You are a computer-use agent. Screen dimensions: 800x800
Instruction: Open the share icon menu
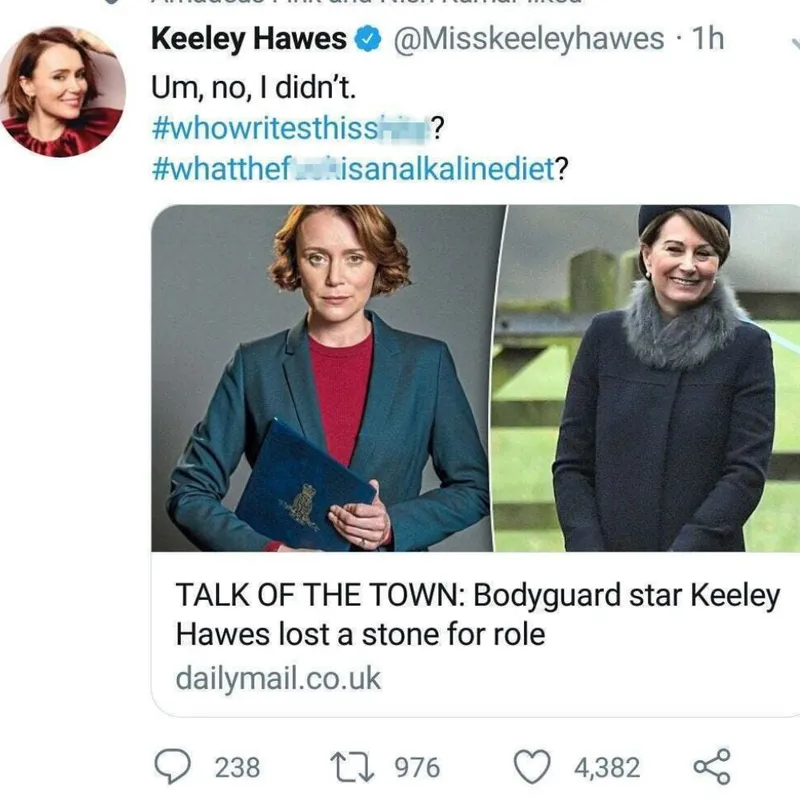[711, 766]
